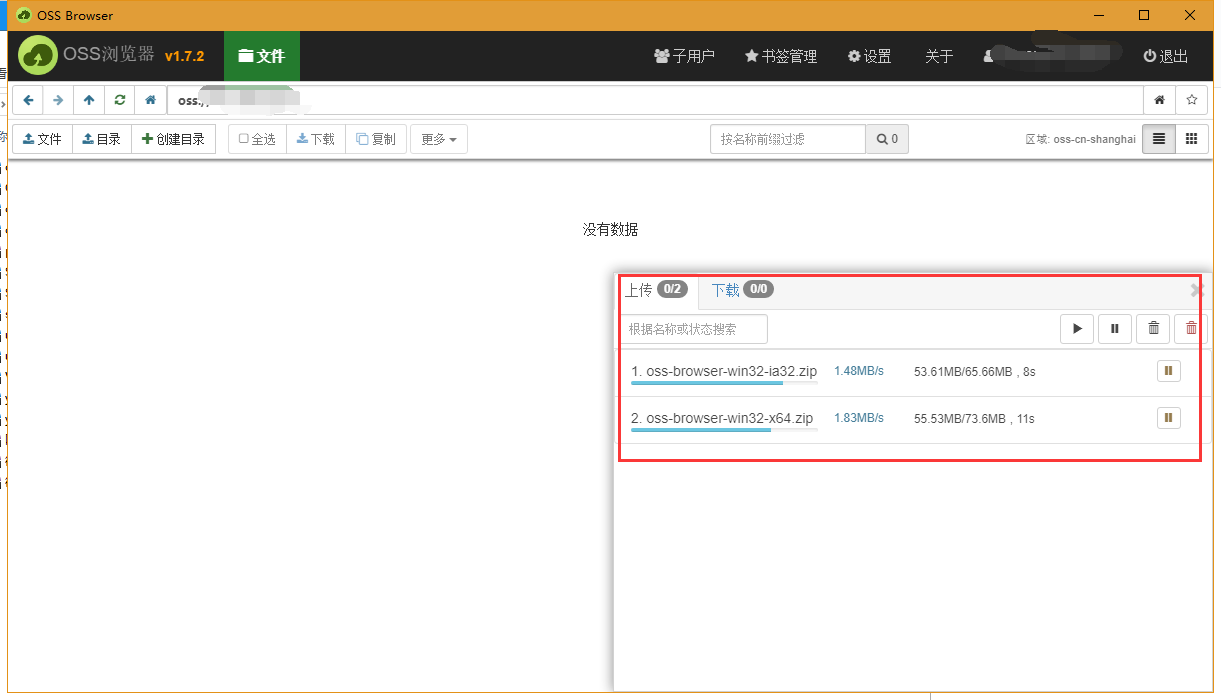This screenshot has height=700, width=1221.
Task: Click the 1.83MB/s speed value
Action: [859, 418]
